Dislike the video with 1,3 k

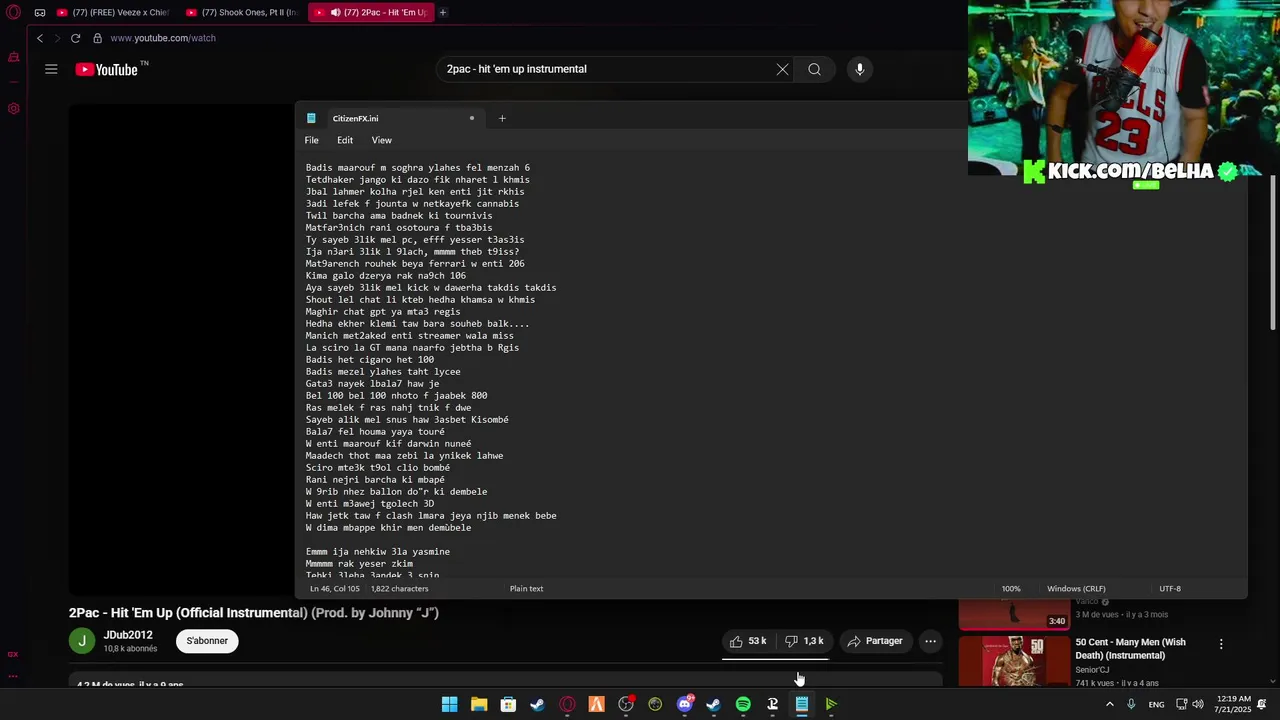(805, 641)
